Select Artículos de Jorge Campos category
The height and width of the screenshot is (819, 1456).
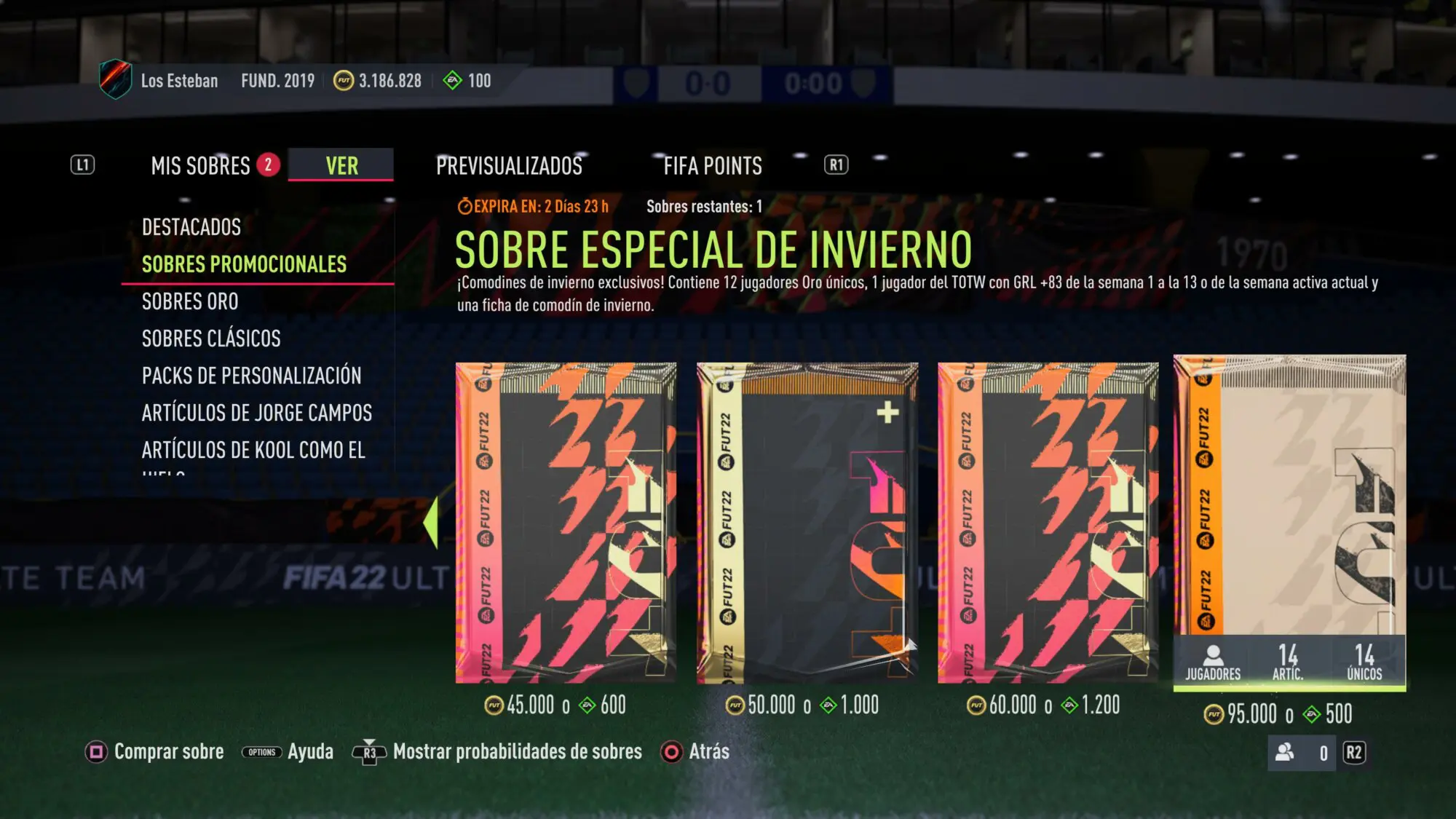257,413
